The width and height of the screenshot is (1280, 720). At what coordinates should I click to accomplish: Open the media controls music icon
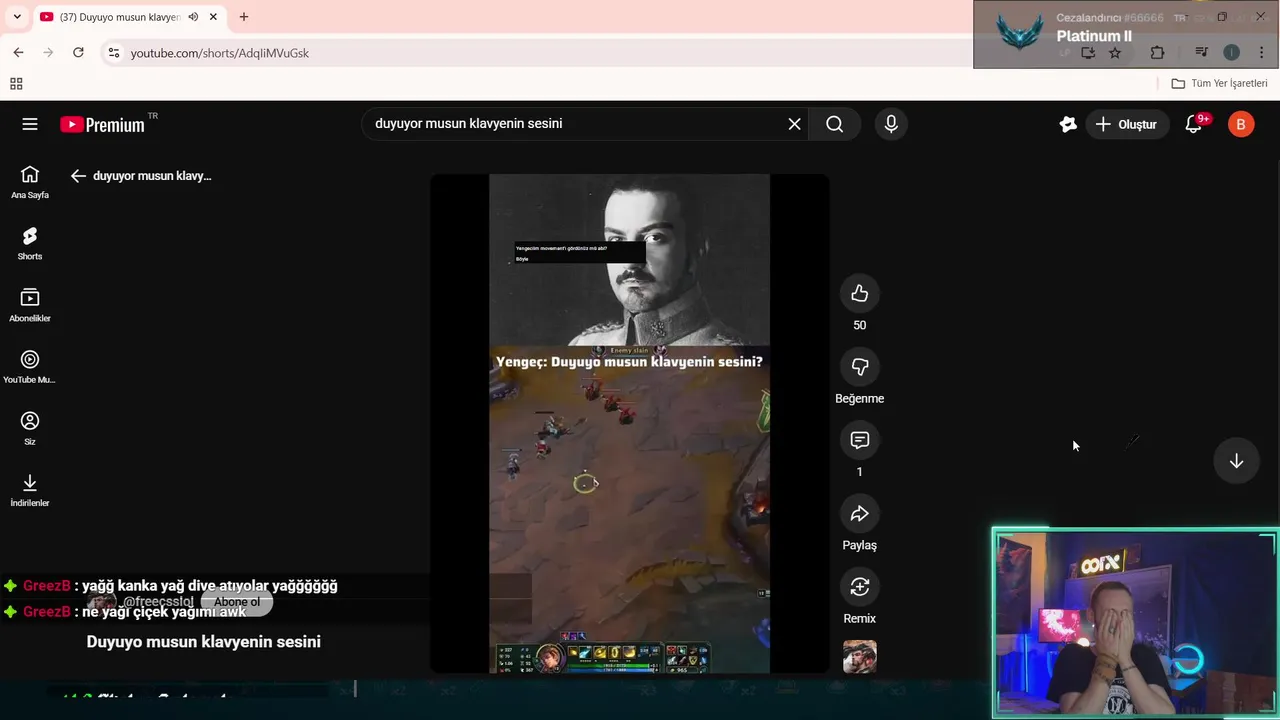[x=1201, y=52]
